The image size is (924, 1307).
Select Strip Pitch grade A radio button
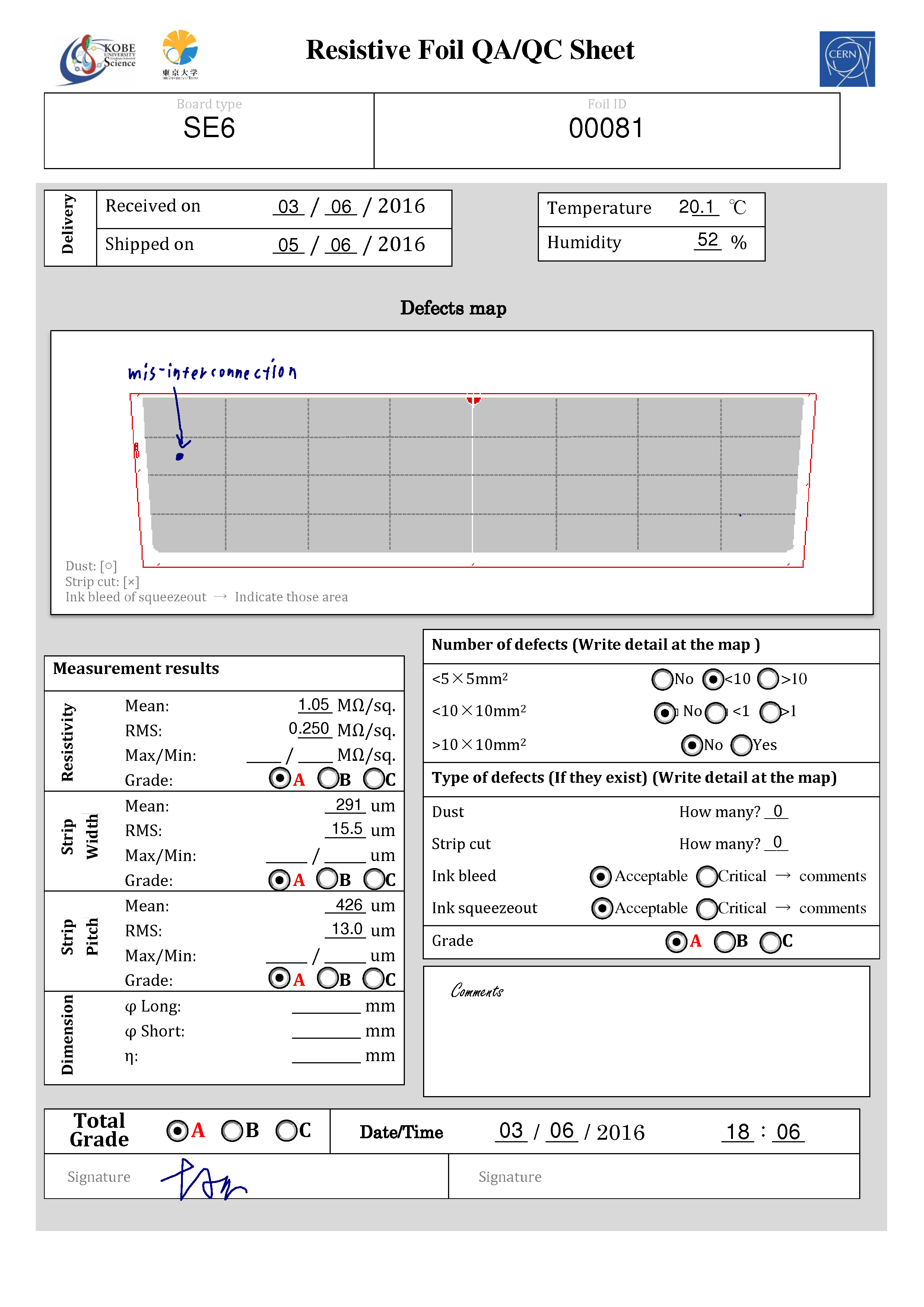[279, 978]
